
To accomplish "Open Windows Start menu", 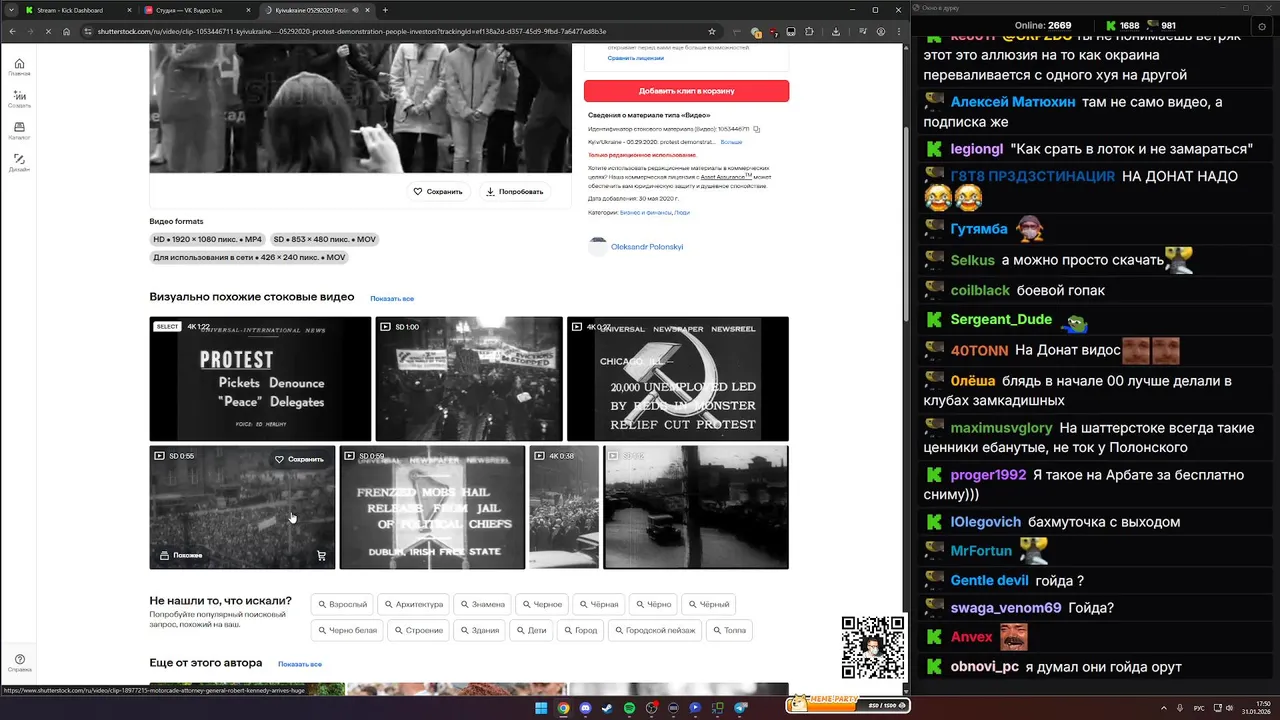I will 541,708.
